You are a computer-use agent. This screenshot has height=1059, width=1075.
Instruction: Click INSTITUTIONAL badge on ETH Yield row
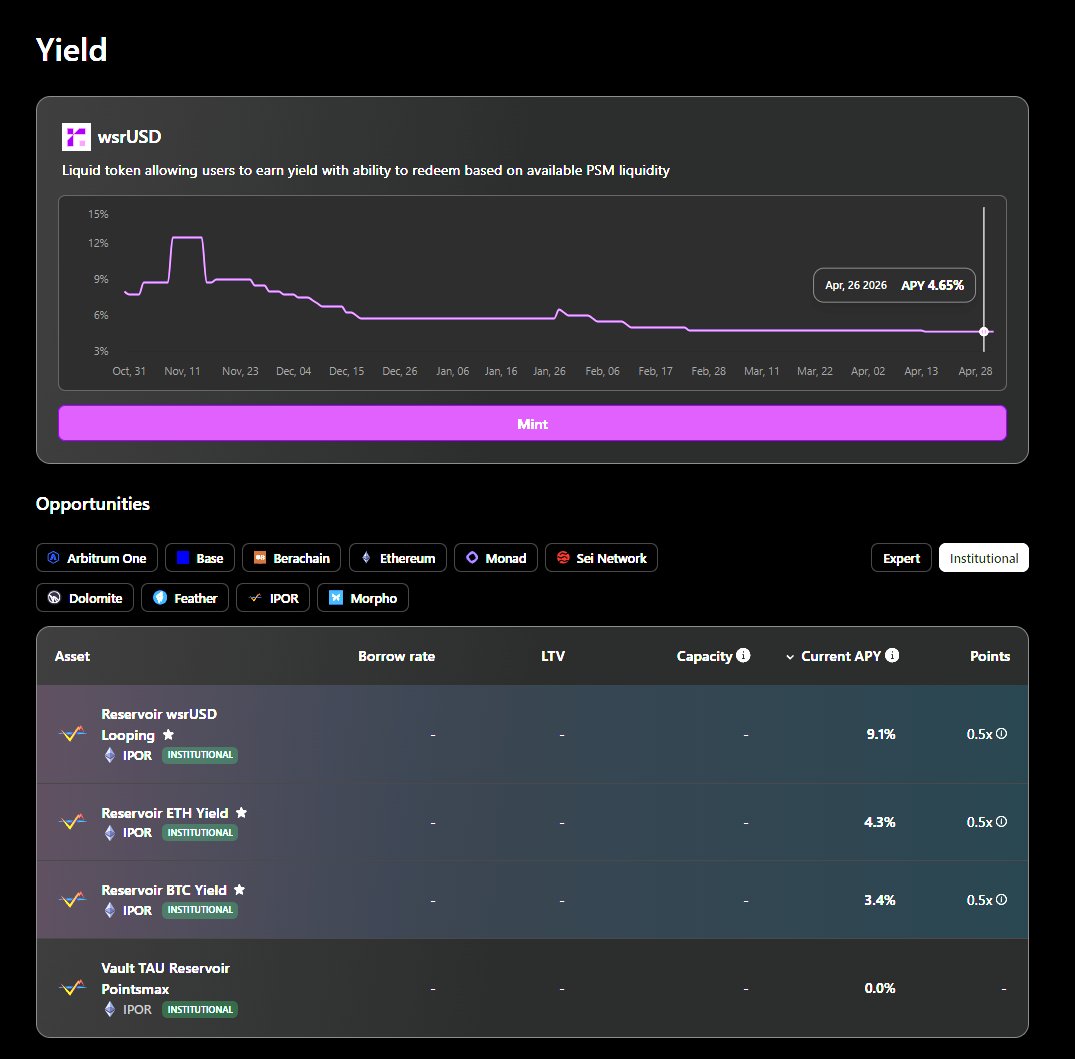(x=200, y=832)
